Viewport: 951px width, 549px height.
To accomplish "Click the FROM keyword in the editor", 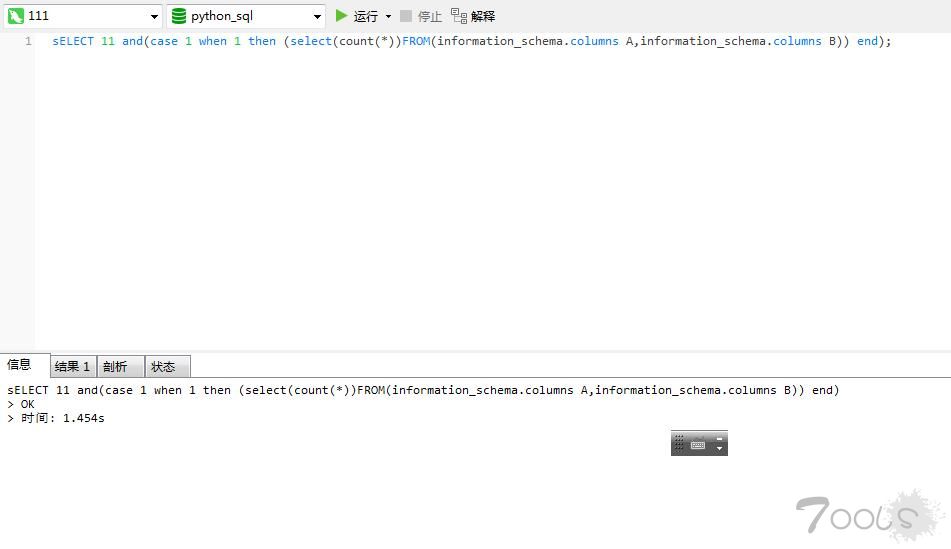I will coord(416,41).
